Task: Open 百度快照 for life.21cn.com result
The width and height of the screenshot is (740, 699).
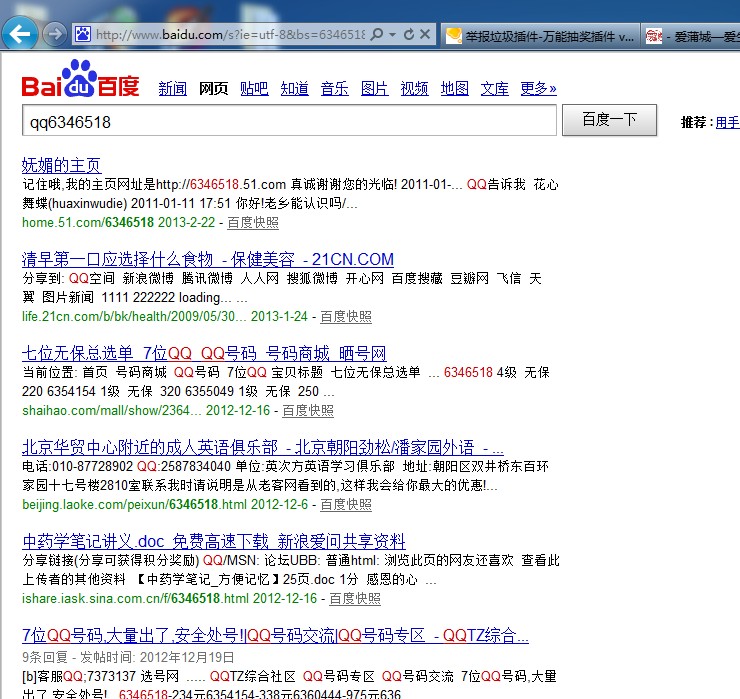Action: (346, 316)
